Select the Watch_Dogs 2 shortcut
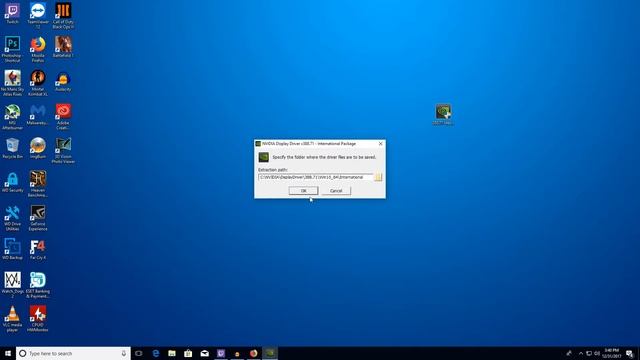The image size is (640, 360). pos(12,285)
